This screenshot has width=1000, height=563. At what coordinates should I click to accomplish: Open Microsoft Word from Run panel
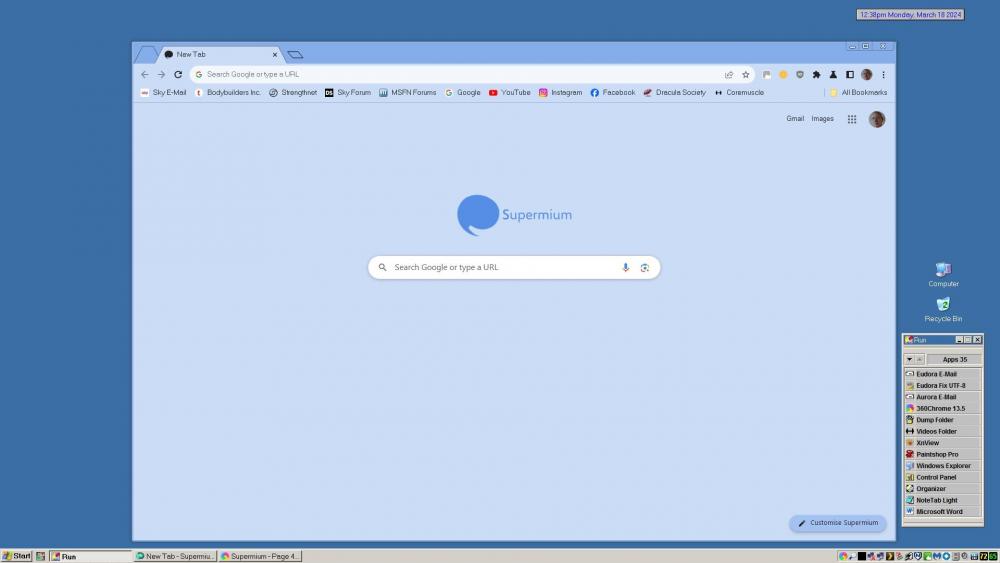[943, 512]
